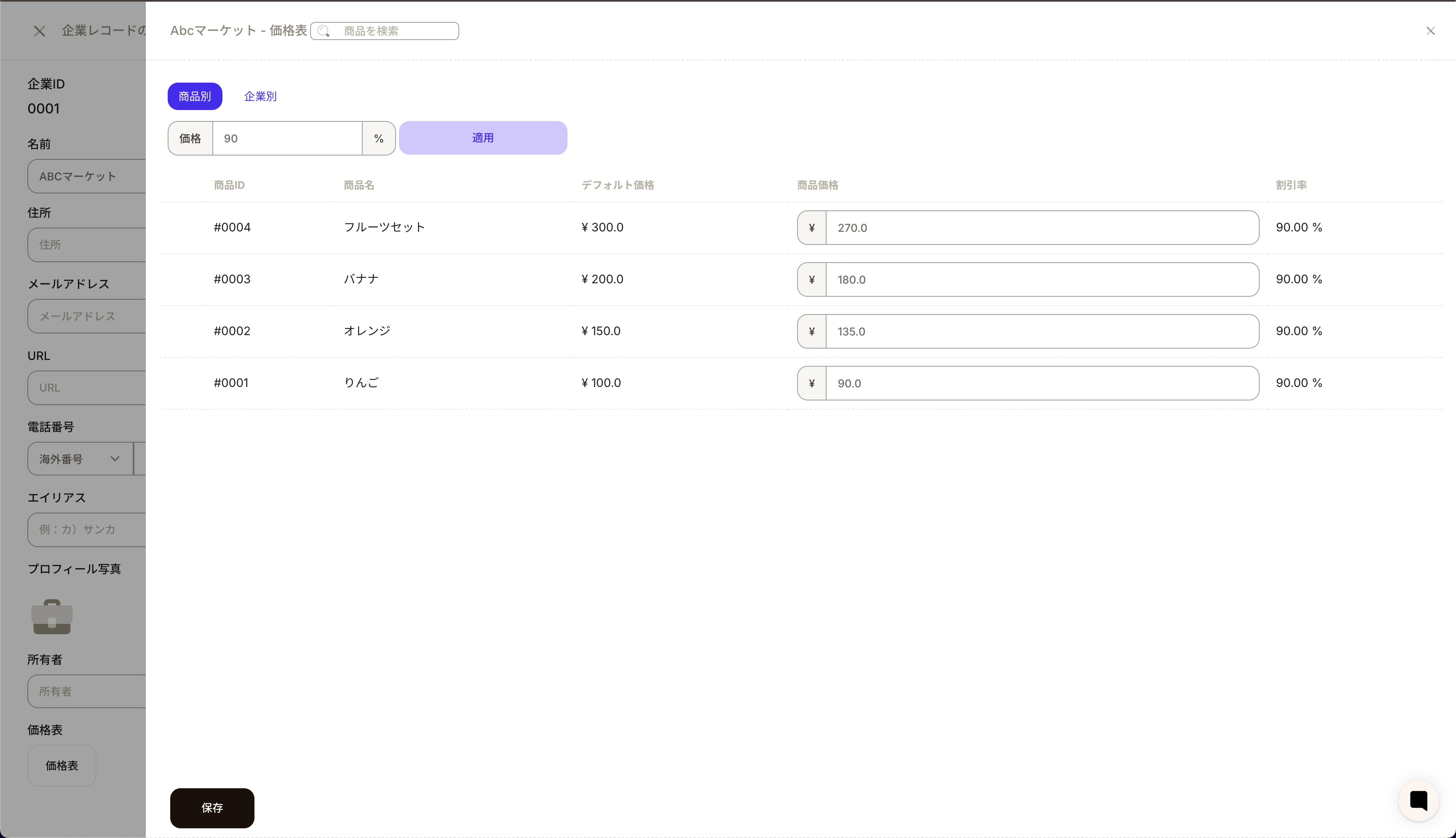Click the X to close the 企業レコード panel
The width and height of the screenshot is (1456, 838).
(39, 30)
